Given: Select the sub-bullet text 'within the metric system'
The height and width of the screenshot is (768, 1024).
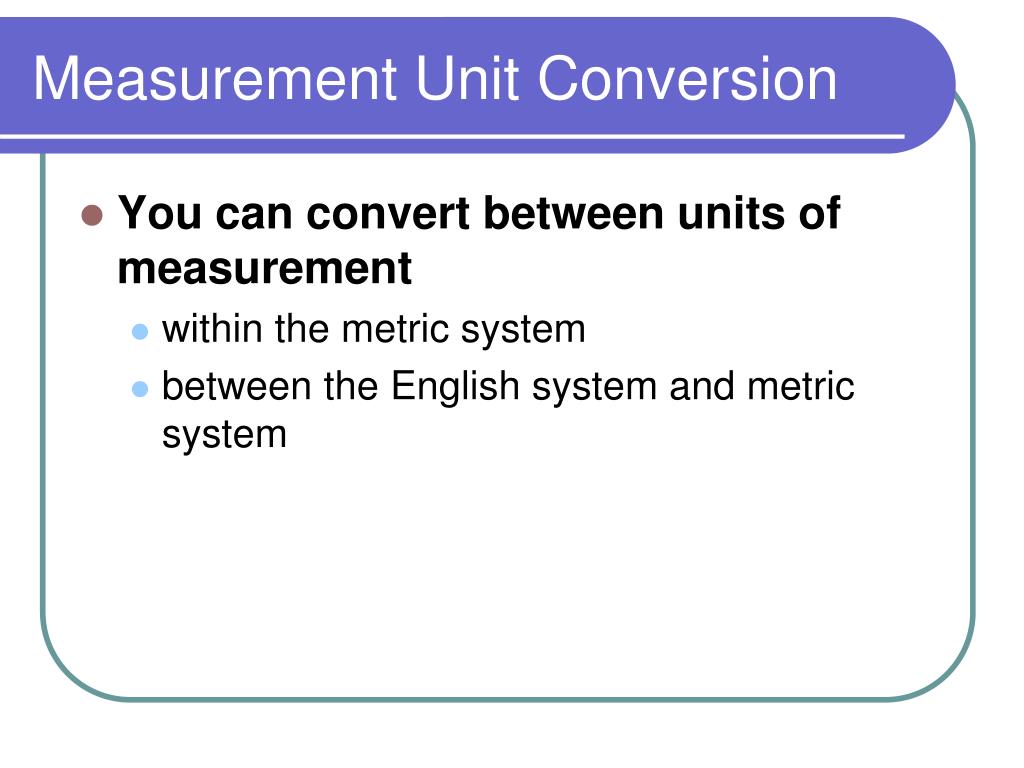Looking at the screenshot, I should pos(374,328).
